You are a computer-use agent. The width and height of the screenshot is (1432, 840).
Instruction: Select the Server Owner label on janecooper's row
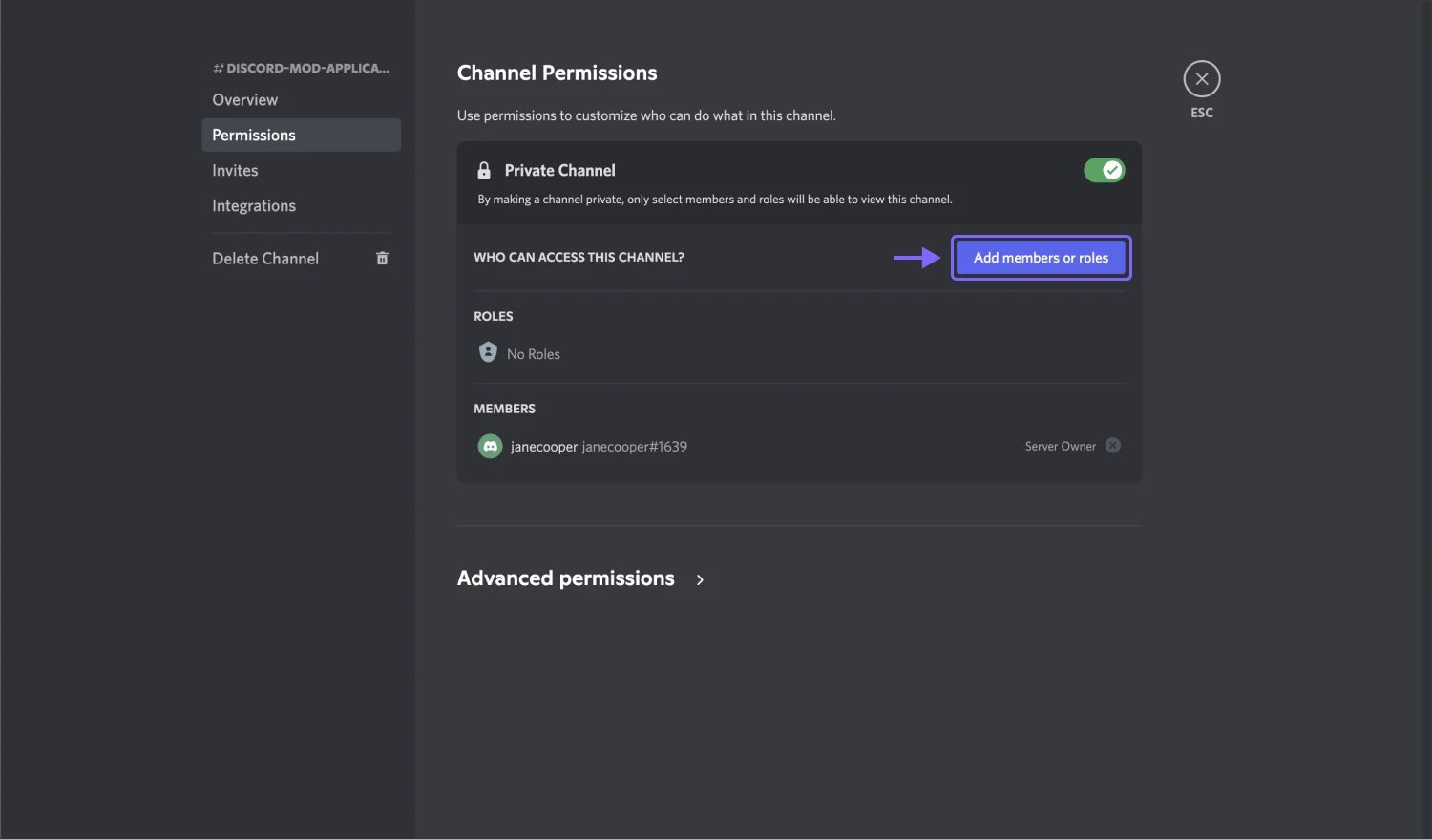pyautogui.click(x=1060, y=445)
